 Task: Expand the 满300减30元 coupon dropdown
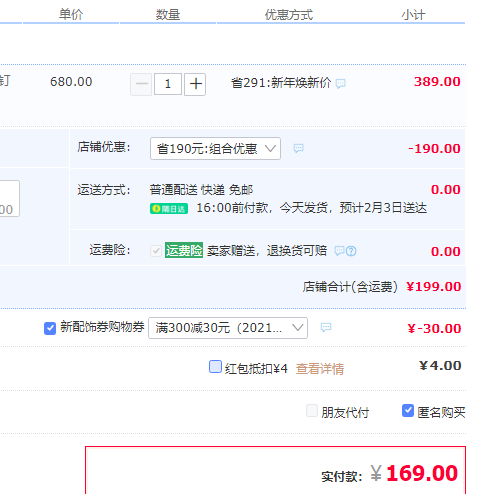click(x=228, y=328)
